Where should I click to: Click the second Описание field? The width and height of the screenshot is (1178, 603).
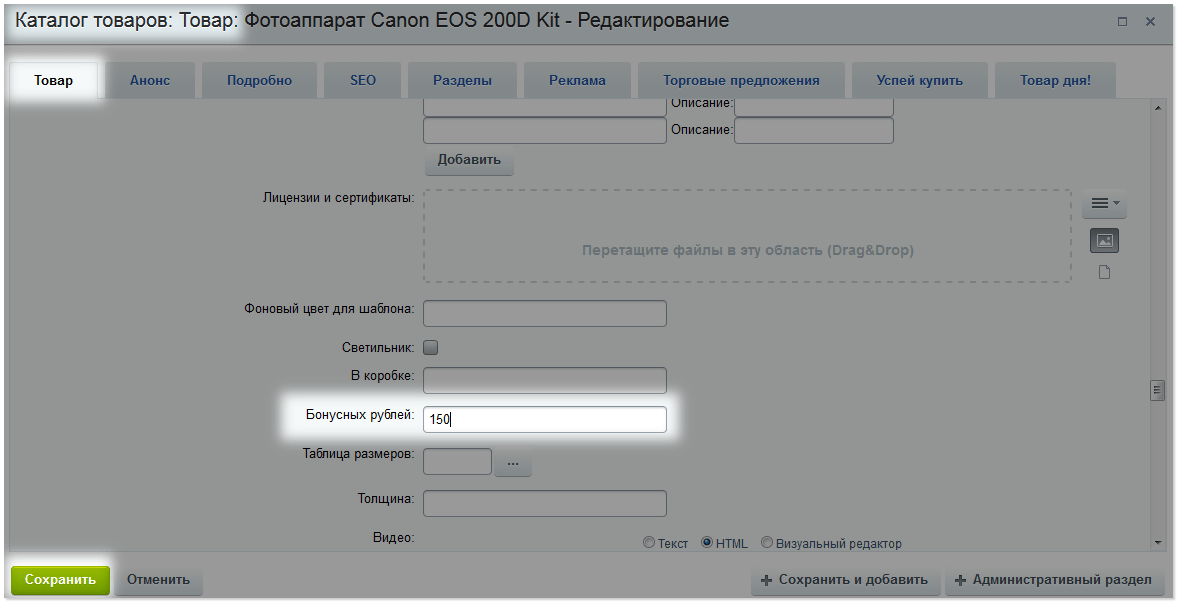click(814, 130)
